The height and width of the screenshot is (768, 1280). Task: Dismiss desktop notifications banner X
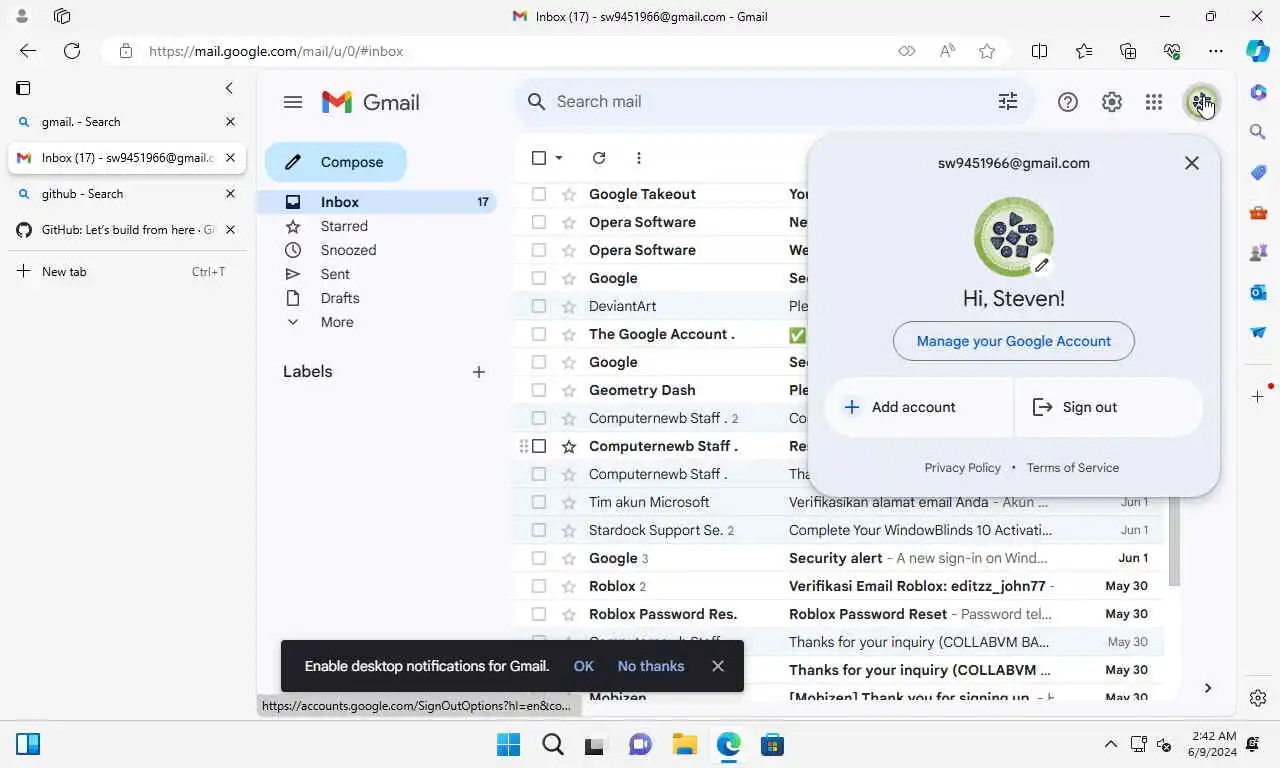(x=718, y=666)
